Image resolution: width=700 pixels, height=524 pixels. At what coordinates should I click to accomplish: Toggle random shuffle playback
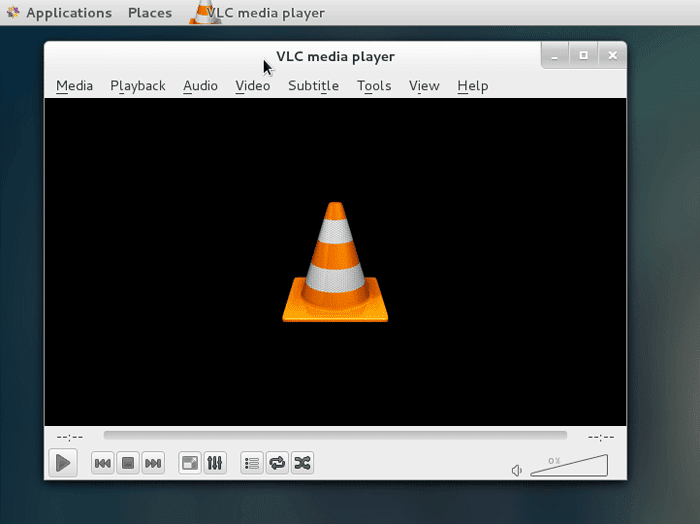(x=302, y=463)
